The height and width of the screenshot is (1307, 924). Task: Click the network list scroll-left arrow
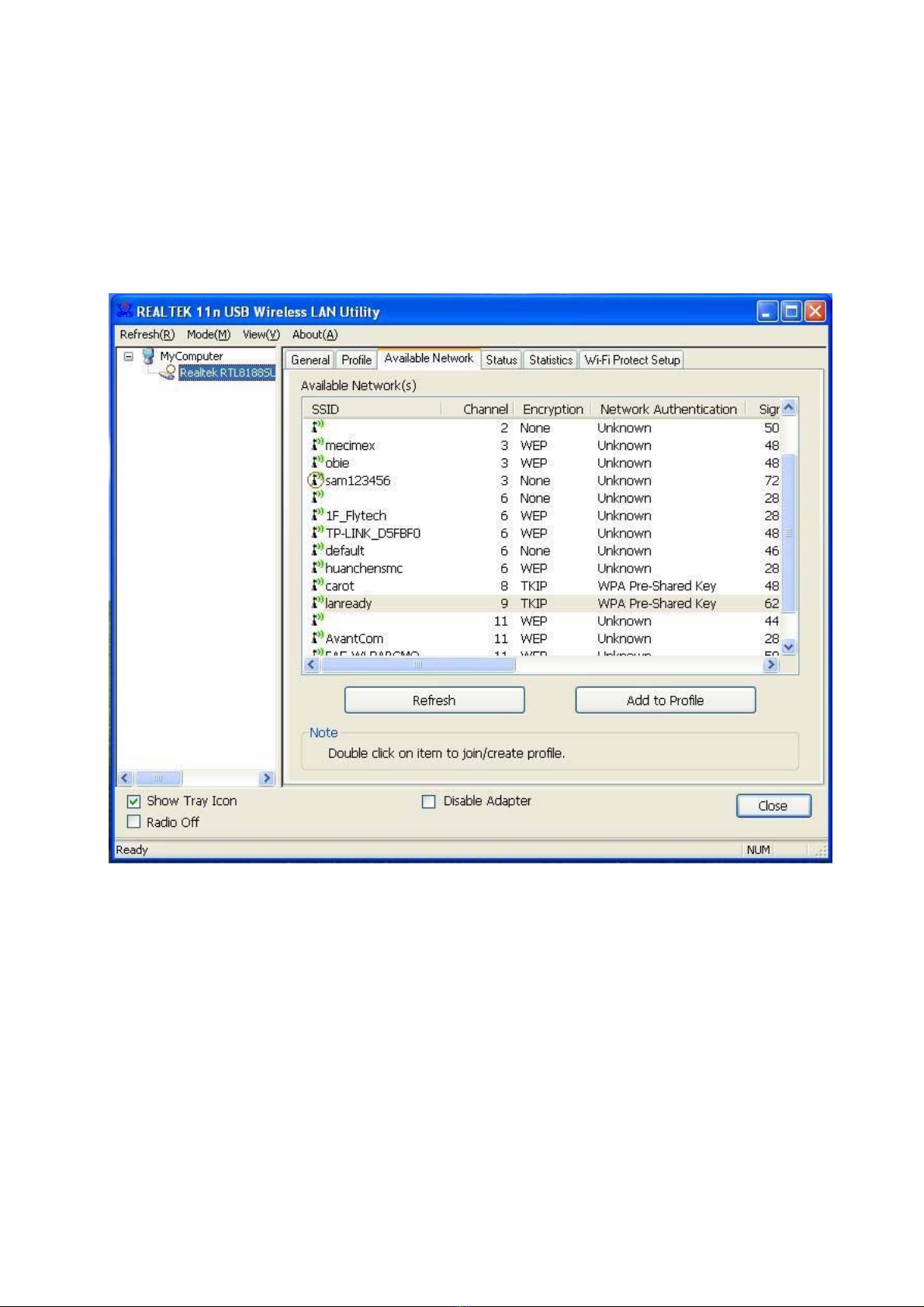312,665
